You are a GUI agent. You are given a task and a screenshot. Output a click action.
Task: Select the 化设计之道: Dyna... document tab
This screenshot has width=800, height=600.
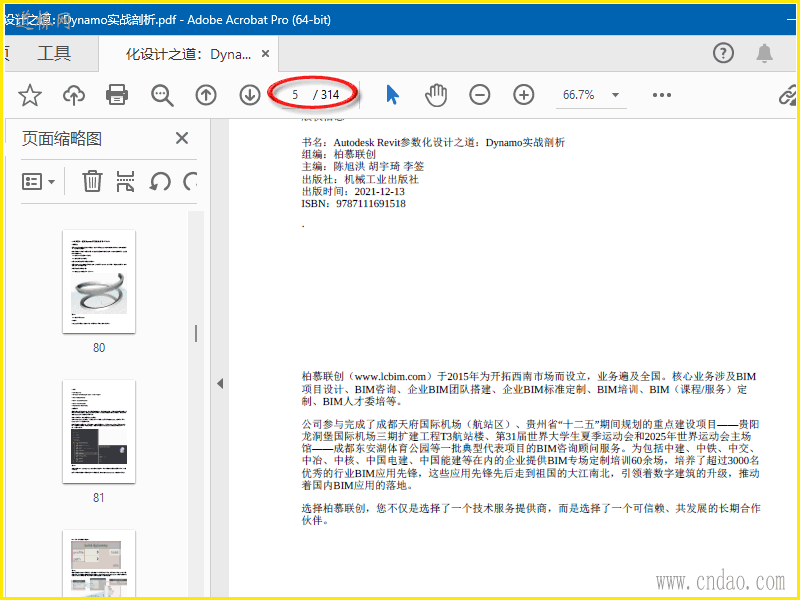pyautogui.click(x=188, y=54)
